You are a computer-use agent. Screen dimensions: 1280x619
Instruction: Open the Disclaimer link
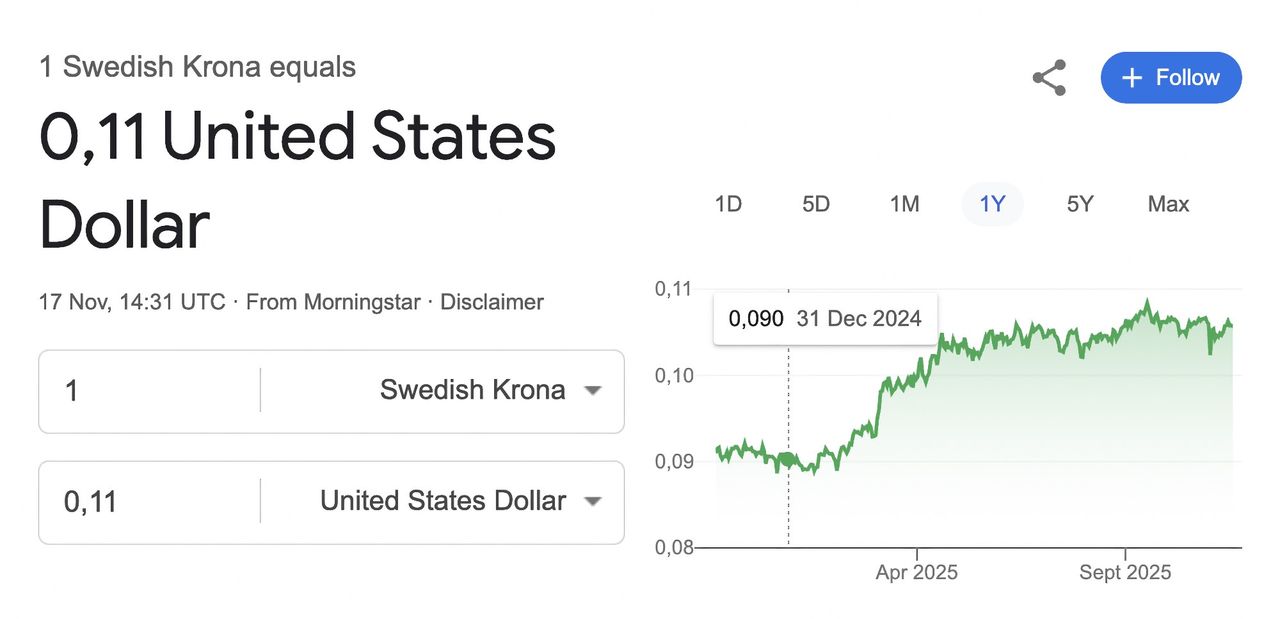tap(492, 301)
